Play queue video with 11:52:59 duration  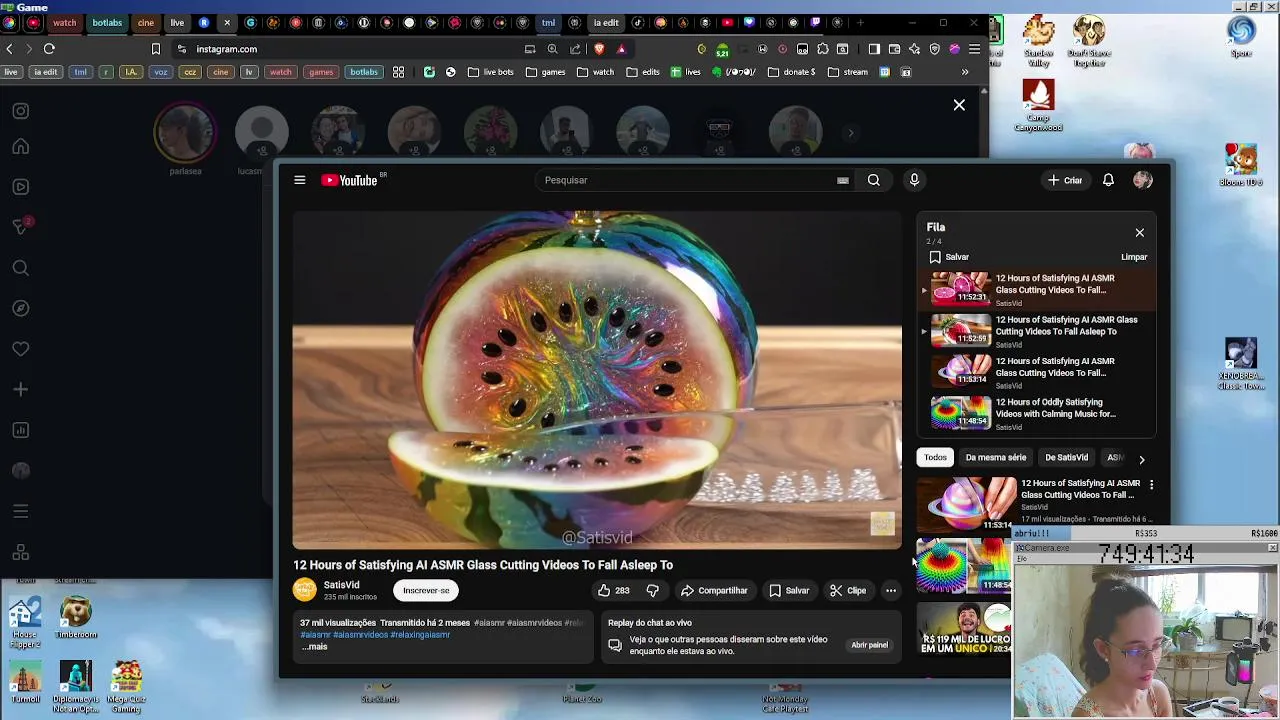tap(1036, 331)
